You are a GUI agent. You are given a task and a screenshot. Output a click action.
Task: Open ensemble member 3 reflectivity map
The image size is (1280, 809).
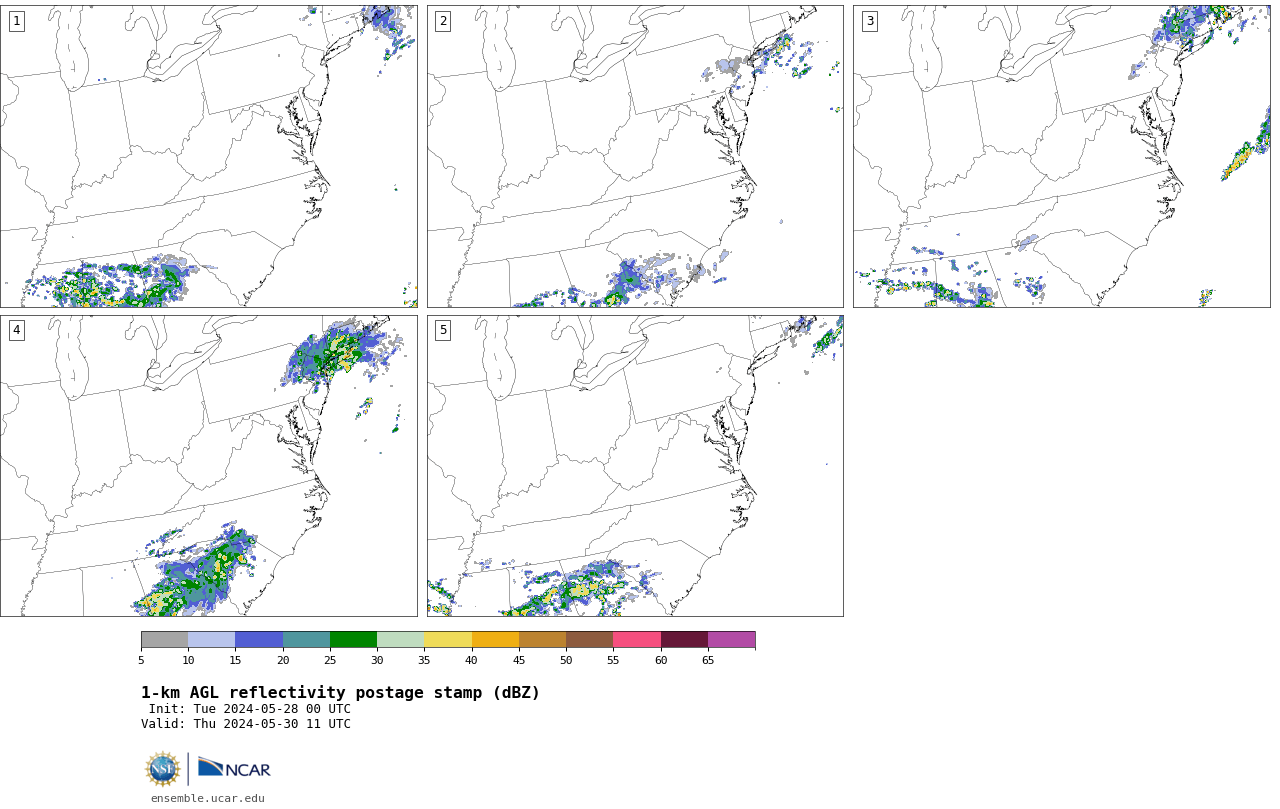[x=1061, y=156]
